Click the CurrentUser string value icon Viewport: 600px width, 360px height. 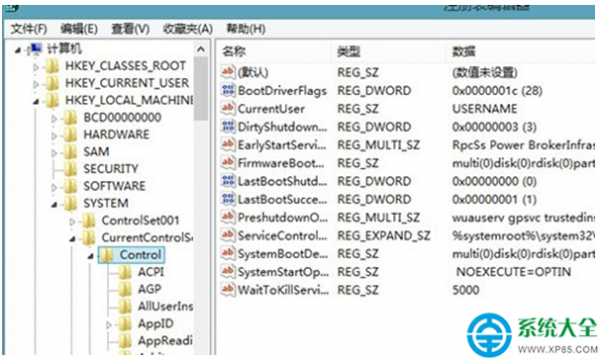(228, 108)
